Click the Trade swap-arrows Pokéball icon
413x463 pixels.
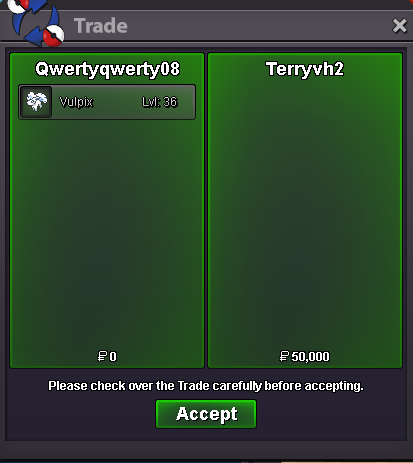tap(36, 23)
